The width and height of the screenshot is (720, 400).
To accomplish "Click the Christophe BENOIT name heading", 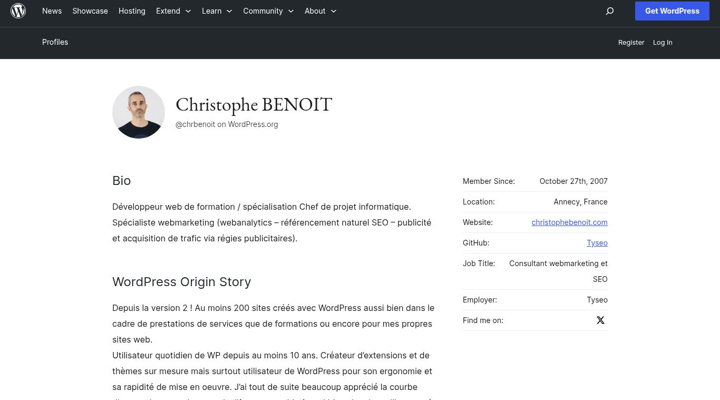I will click(x=253, y=104).
